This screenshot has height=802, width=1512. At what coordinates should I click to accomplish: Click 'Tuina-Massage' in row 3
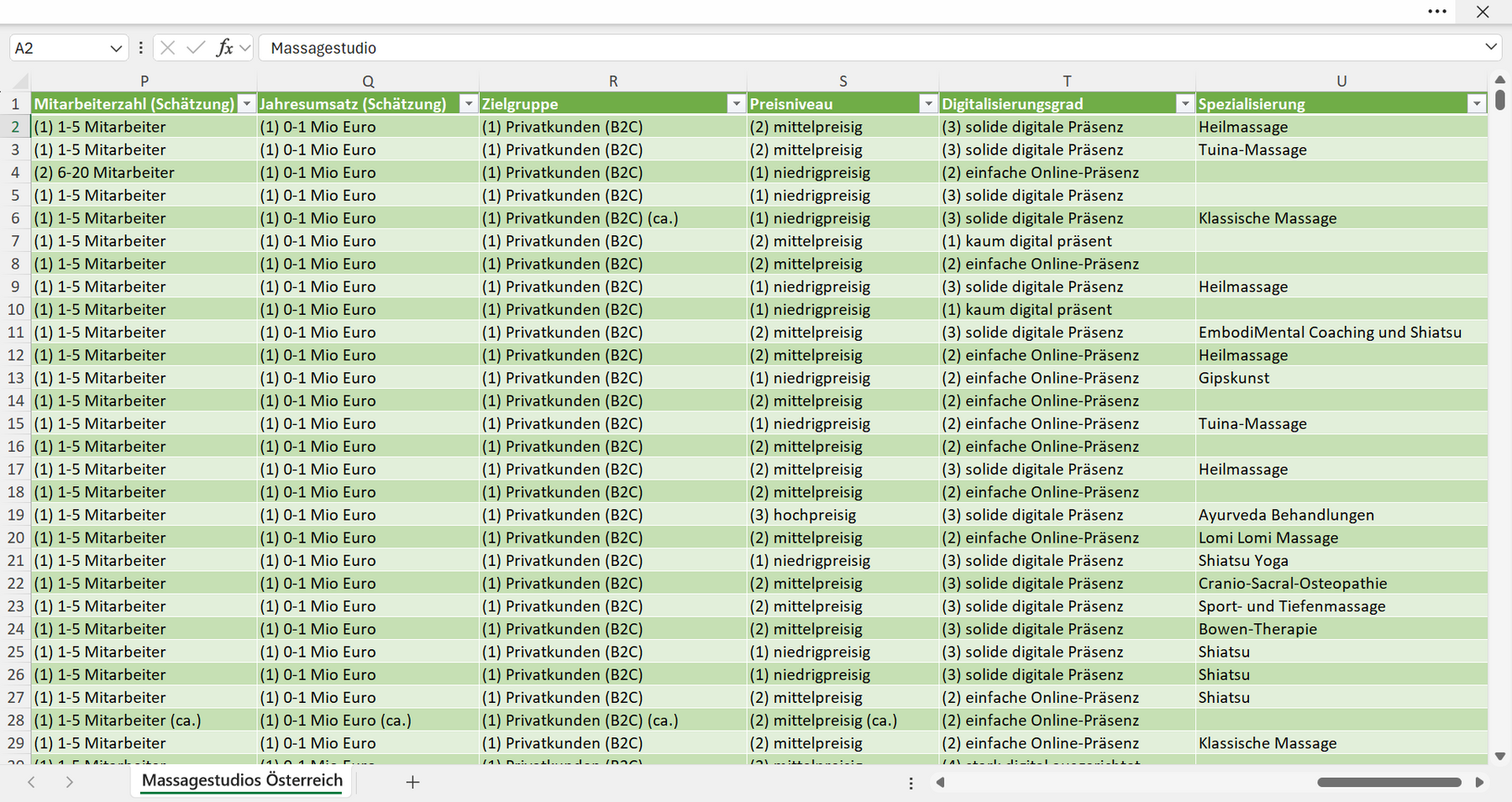tap(1341, 150)
